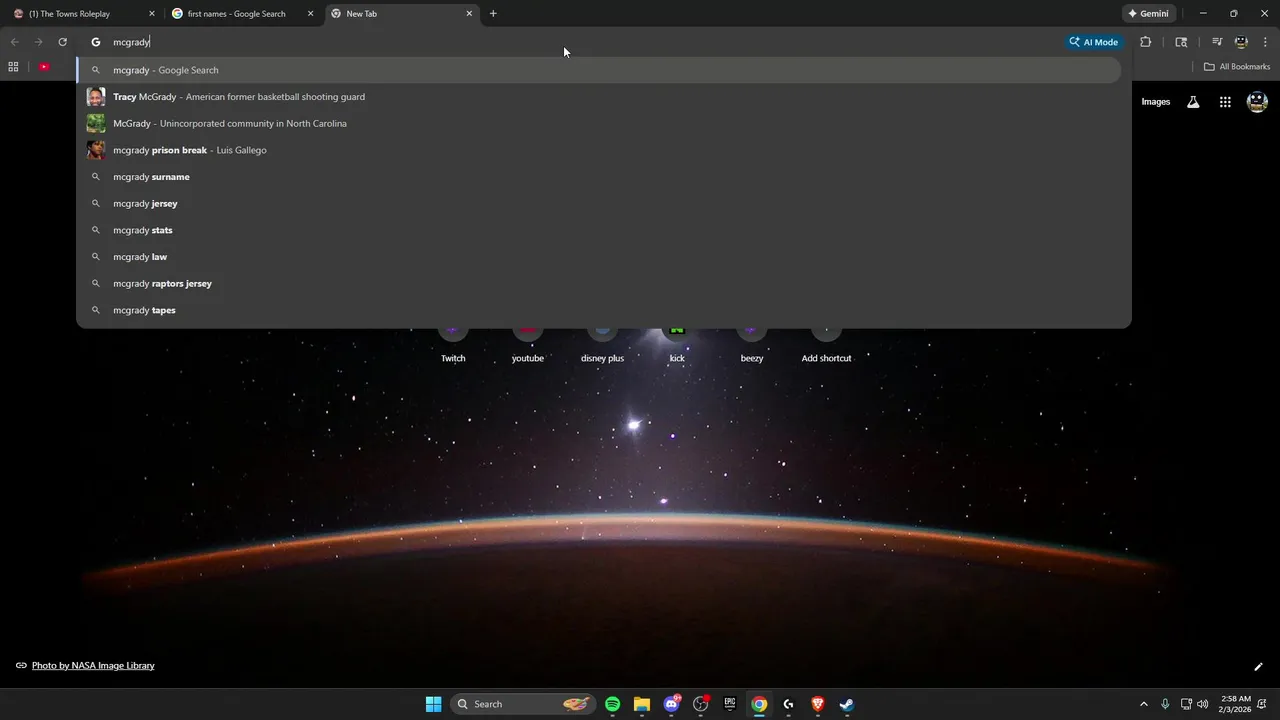1280x720 pixels.
Task: Click the tab search sidebar icon
Action: tap(1181, 42)
